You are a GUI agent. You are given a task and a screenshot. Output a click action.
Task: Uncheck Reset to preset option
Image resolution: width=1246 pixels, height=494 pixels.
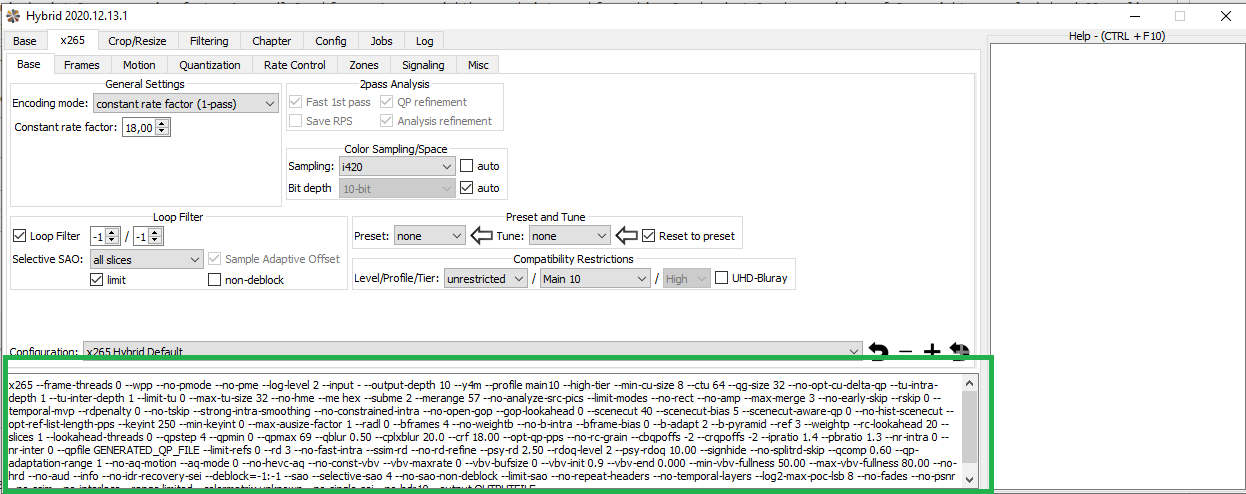click(x=650, y=236)
